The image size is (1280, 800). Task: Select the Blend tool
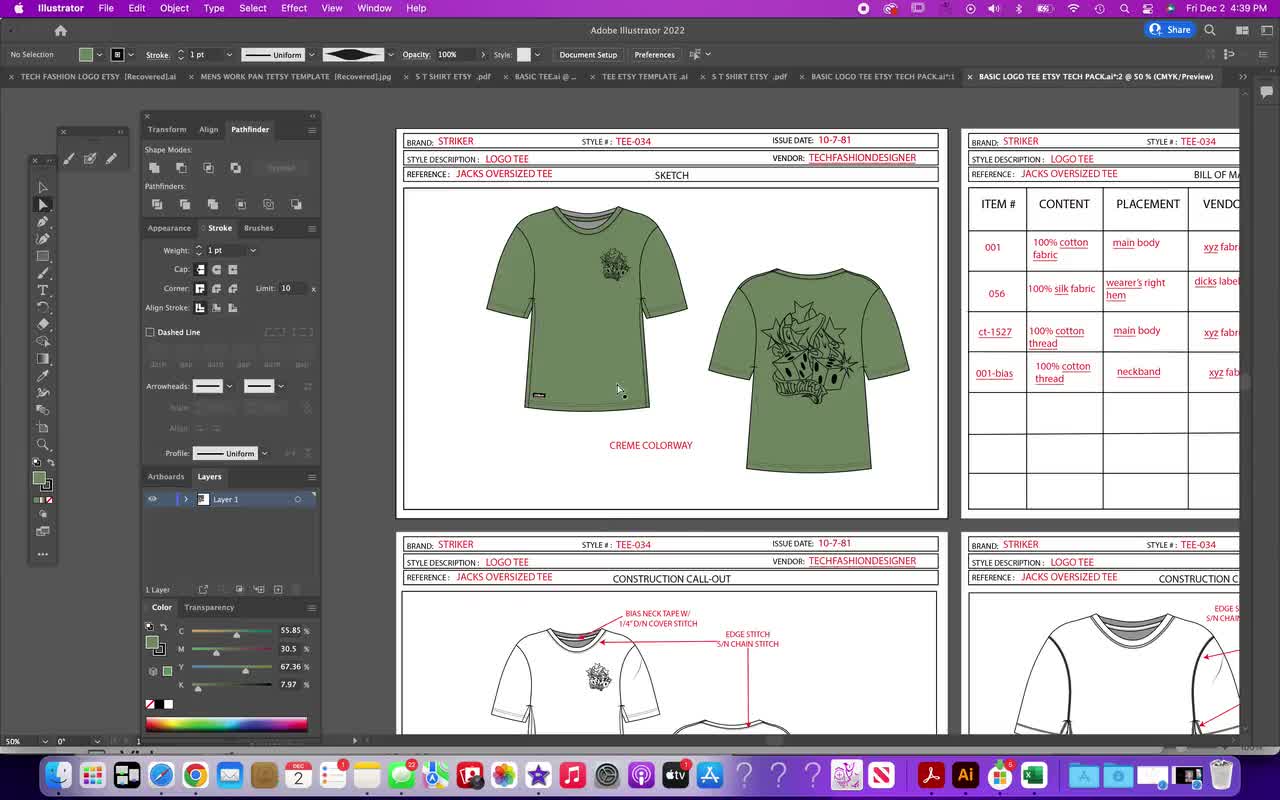coord(43,410)
